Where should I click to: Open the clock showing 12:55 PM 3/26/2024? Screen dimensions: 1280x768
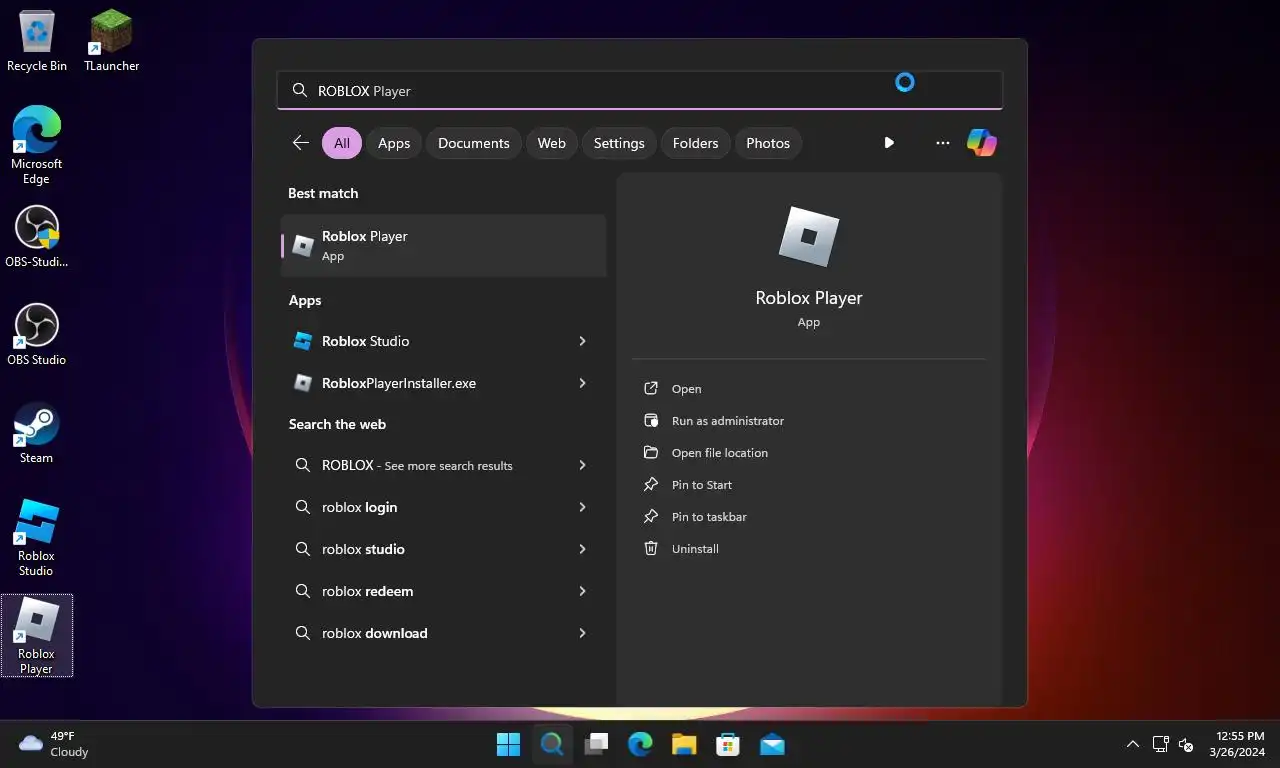tap(1237, 744)
